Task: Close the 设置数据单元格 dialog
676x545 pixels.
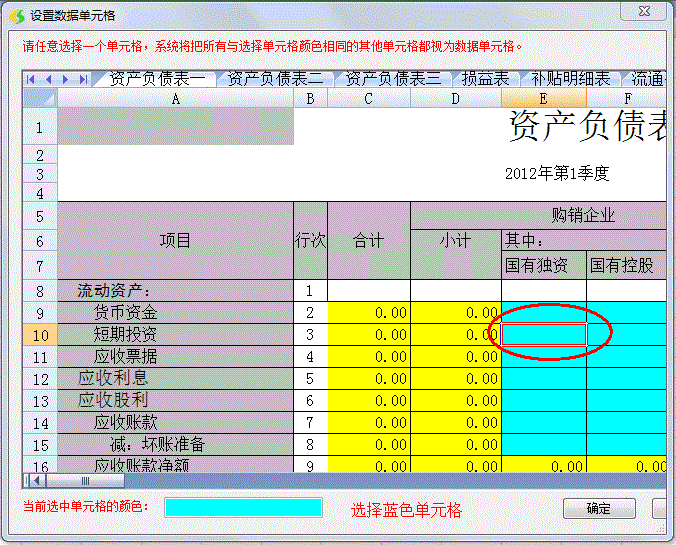Action: (644, 11)
